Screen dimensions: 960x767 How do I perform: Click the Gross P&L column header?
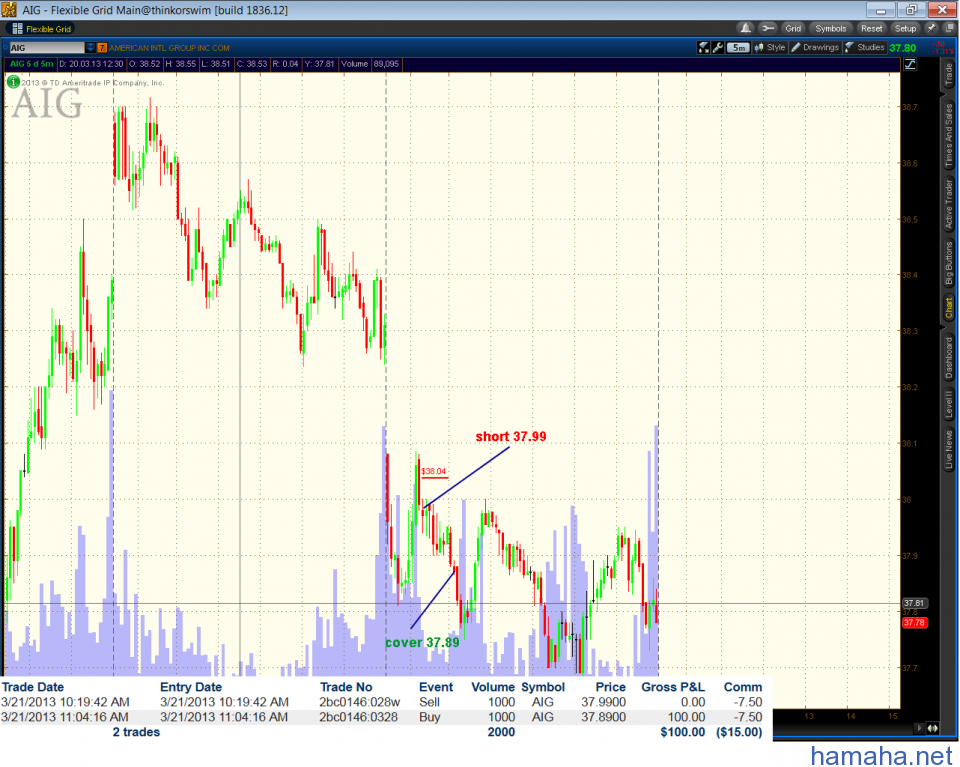coord(673,687)
